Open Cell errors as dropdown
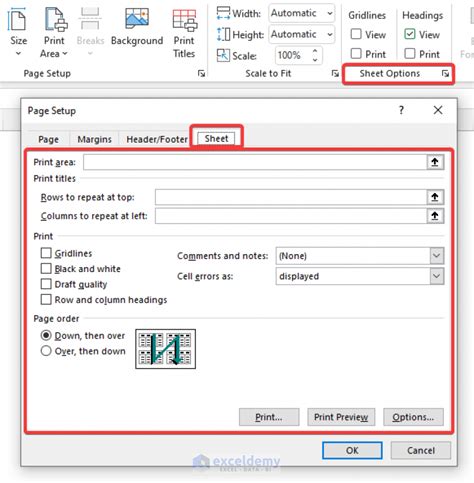This screenshot has height=483, width=474. 437,276
